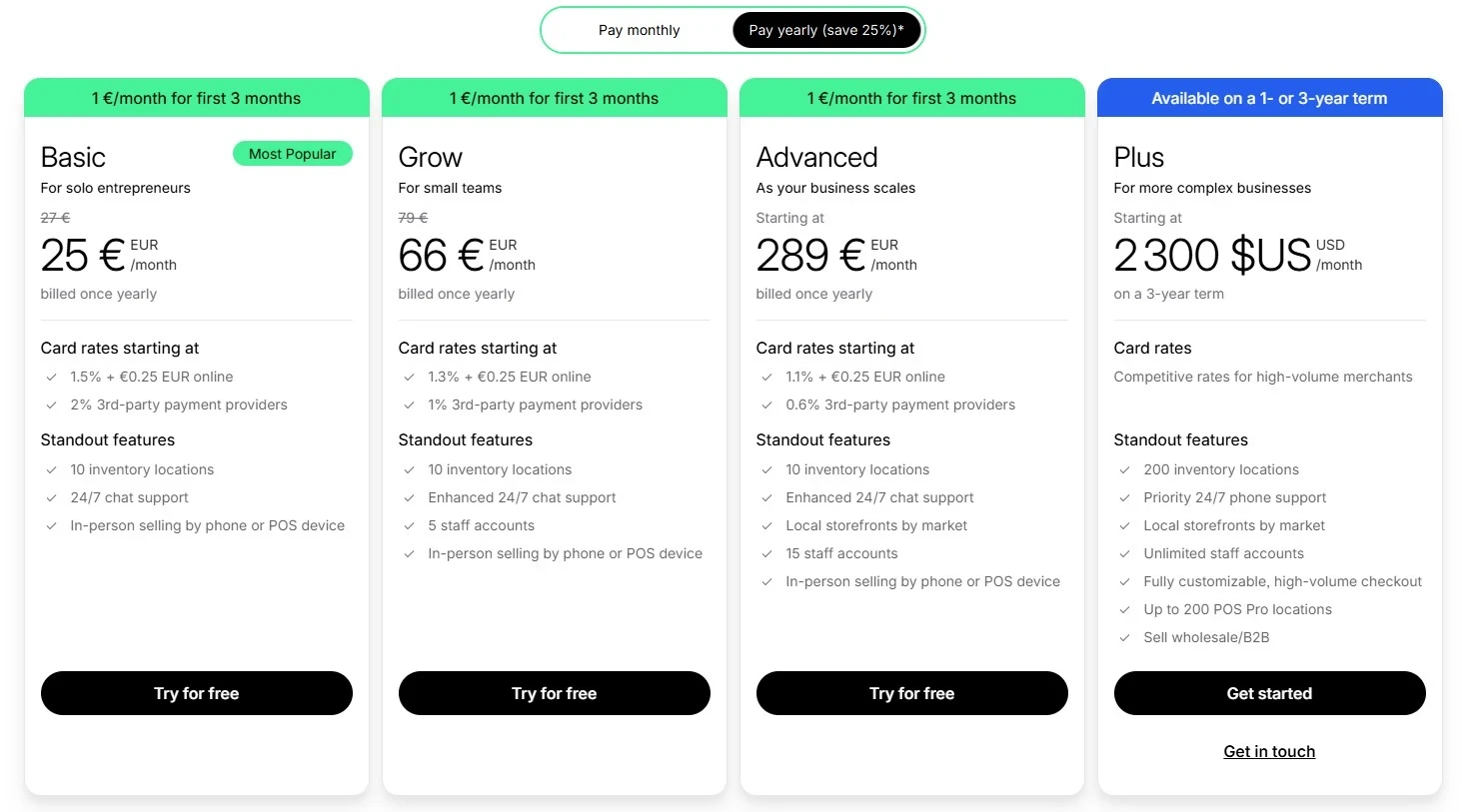Click the checkmark next to Grow's 10 inventory locations
This screenshot has height=812, width=1462.
(409, 469)
